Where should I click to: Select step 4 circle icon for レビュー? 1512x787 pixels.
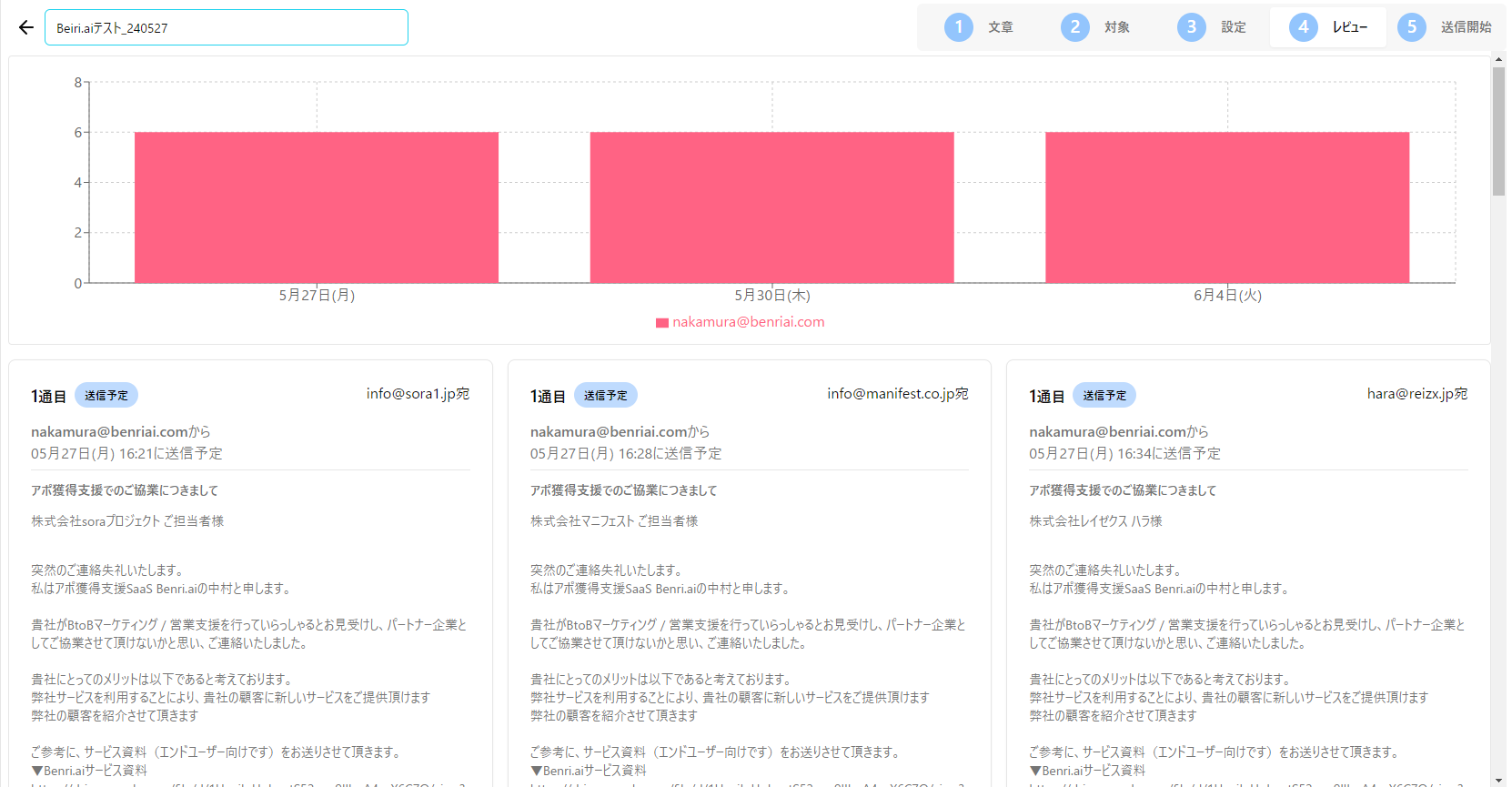click(x=1303, y=27)
